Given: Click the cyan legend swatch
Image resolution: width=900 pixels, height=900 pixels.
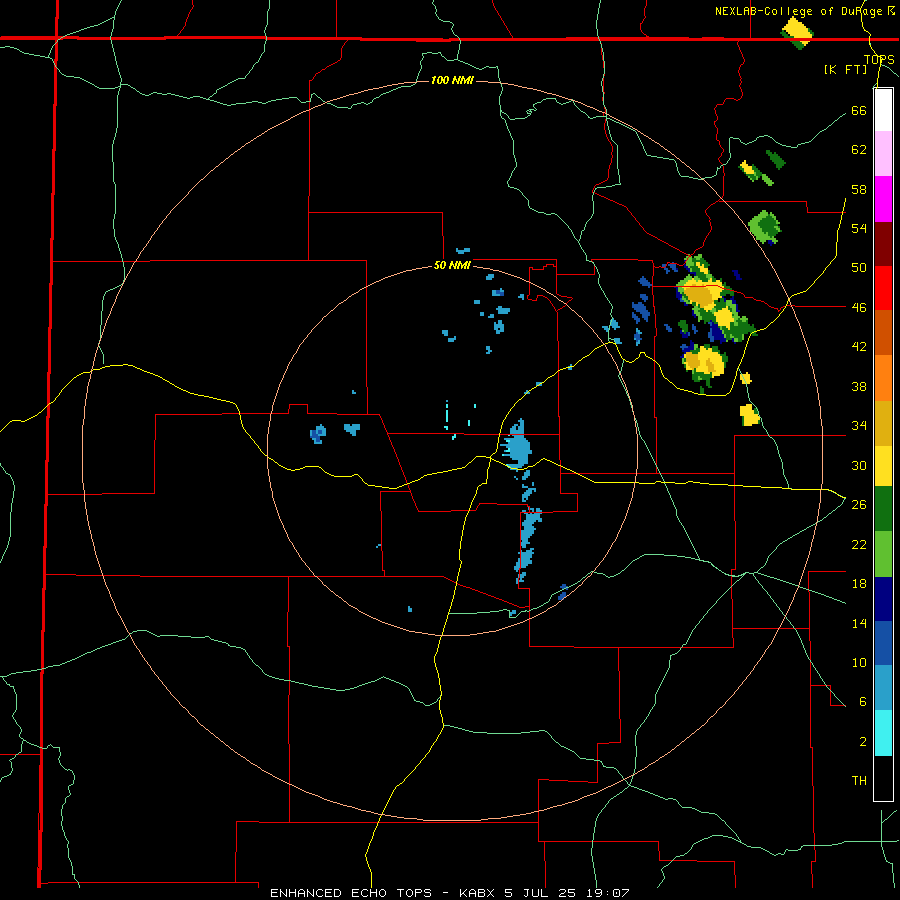Looking at the screenshot, I should pyautogui.click(x=883, y=733).
